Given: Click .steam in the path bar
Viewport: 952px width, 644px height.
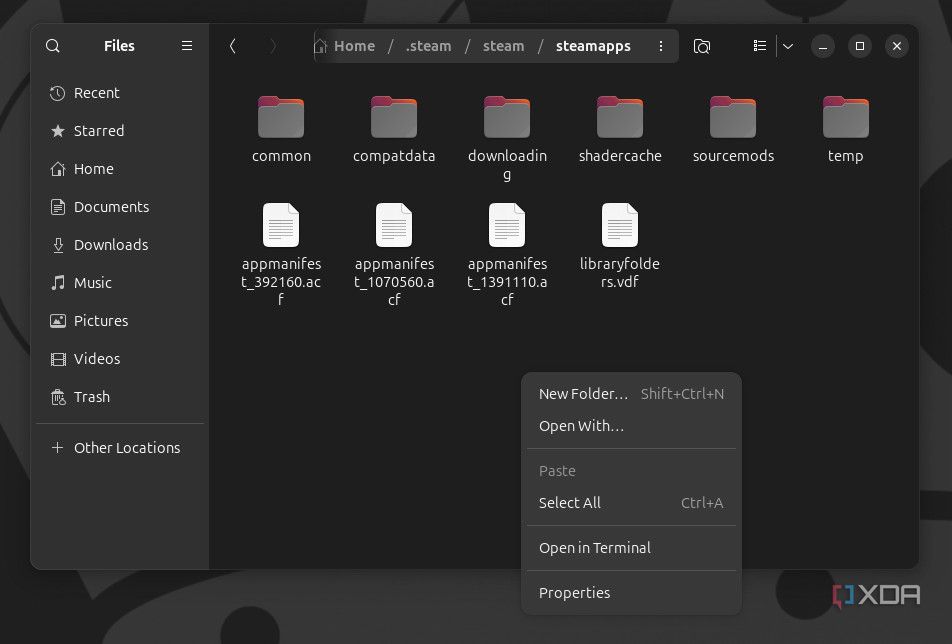Looking at the screenshot, I should pos(429,46).
